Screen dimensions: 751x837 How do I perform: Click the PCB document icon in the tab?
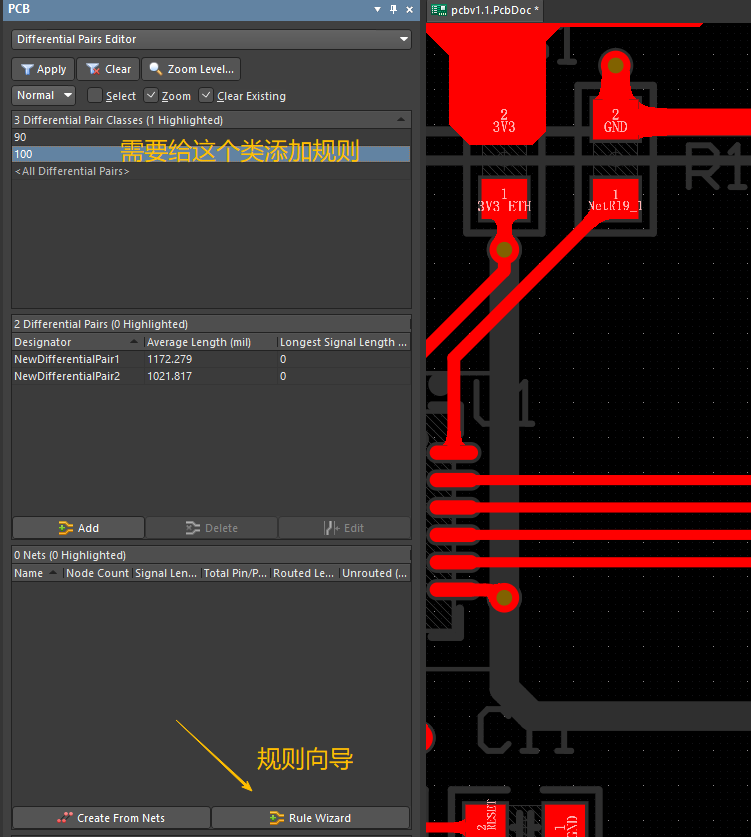point(439,10)
